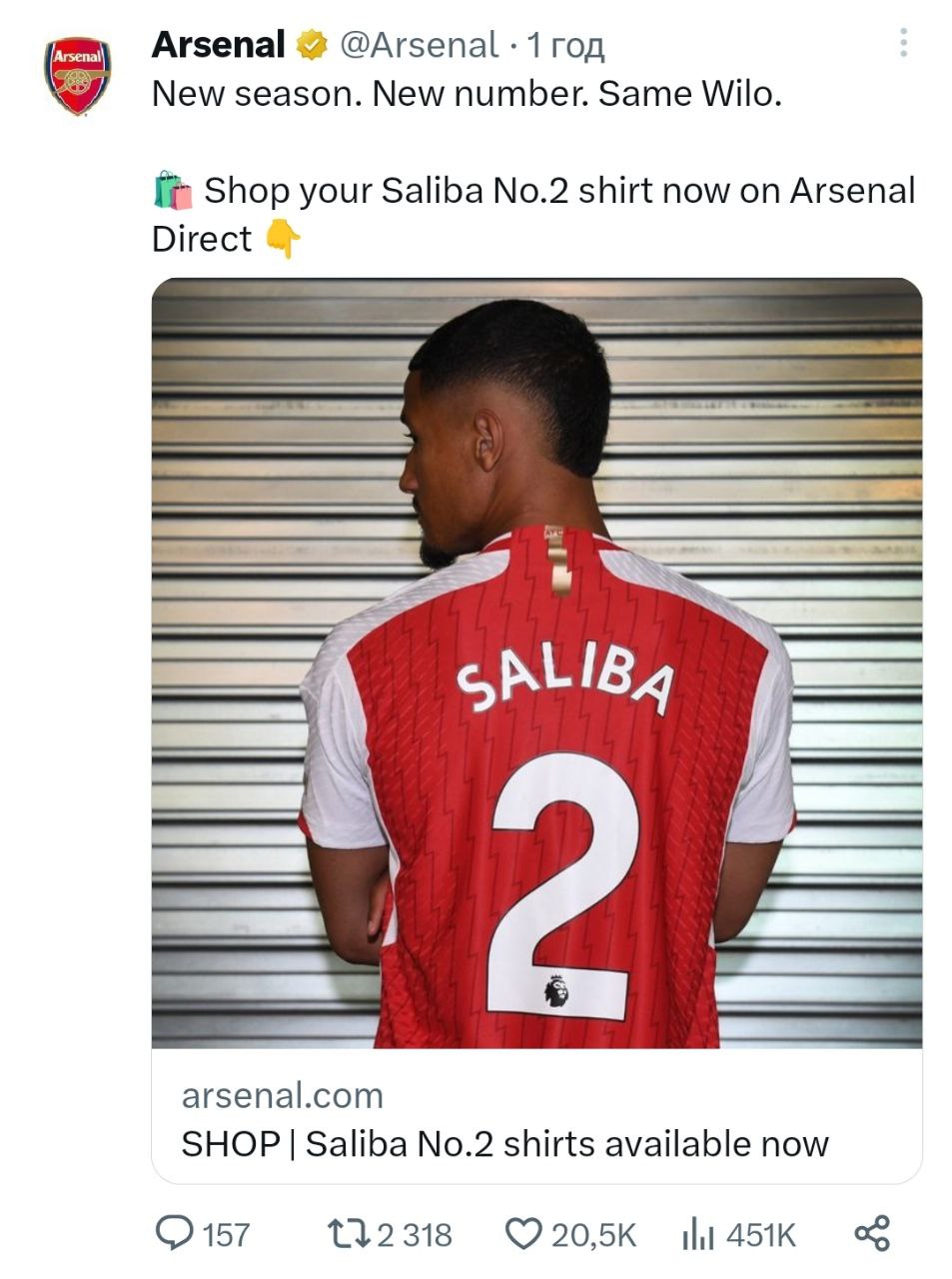Image resolution: width=952 pixels, height=1279 pixels.
Task: Open the Saliba No.2 shirt photo
Action: tap(536, 662)
